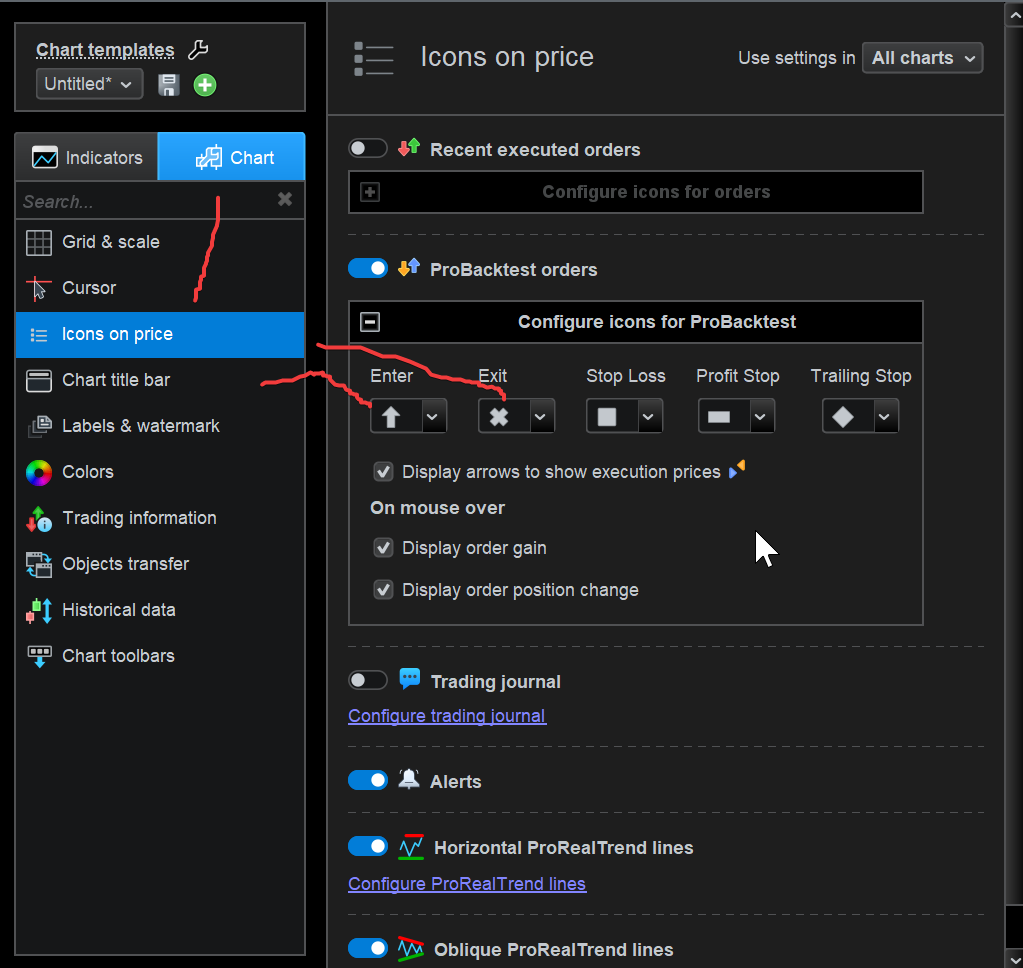
Task: Switch off Oblique ProRealTrend lines toggle
Action: (368, 948)
